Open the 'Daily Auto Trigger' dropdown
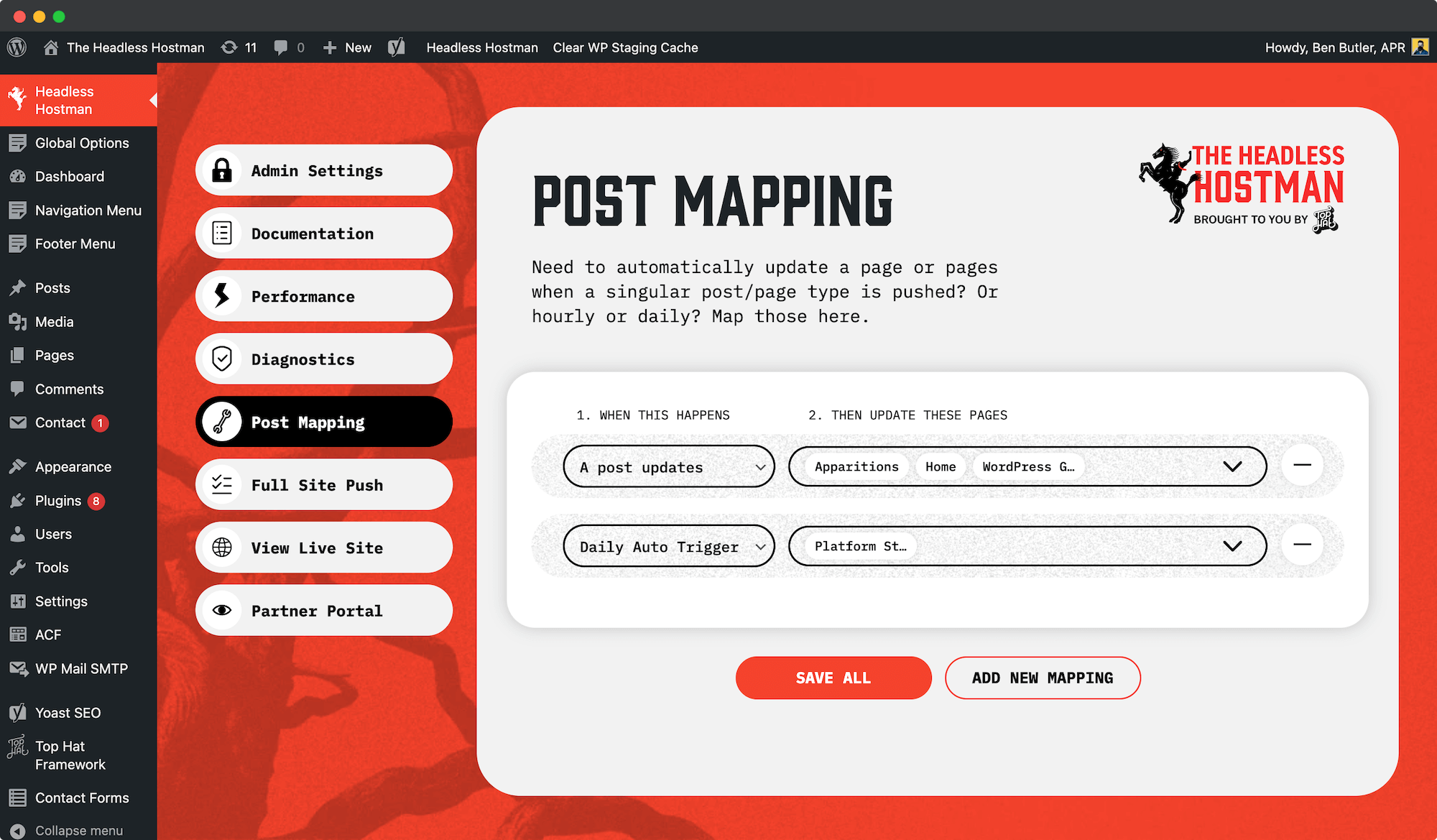Viewport: 1437px width, 840px height. tap(668, 547)
